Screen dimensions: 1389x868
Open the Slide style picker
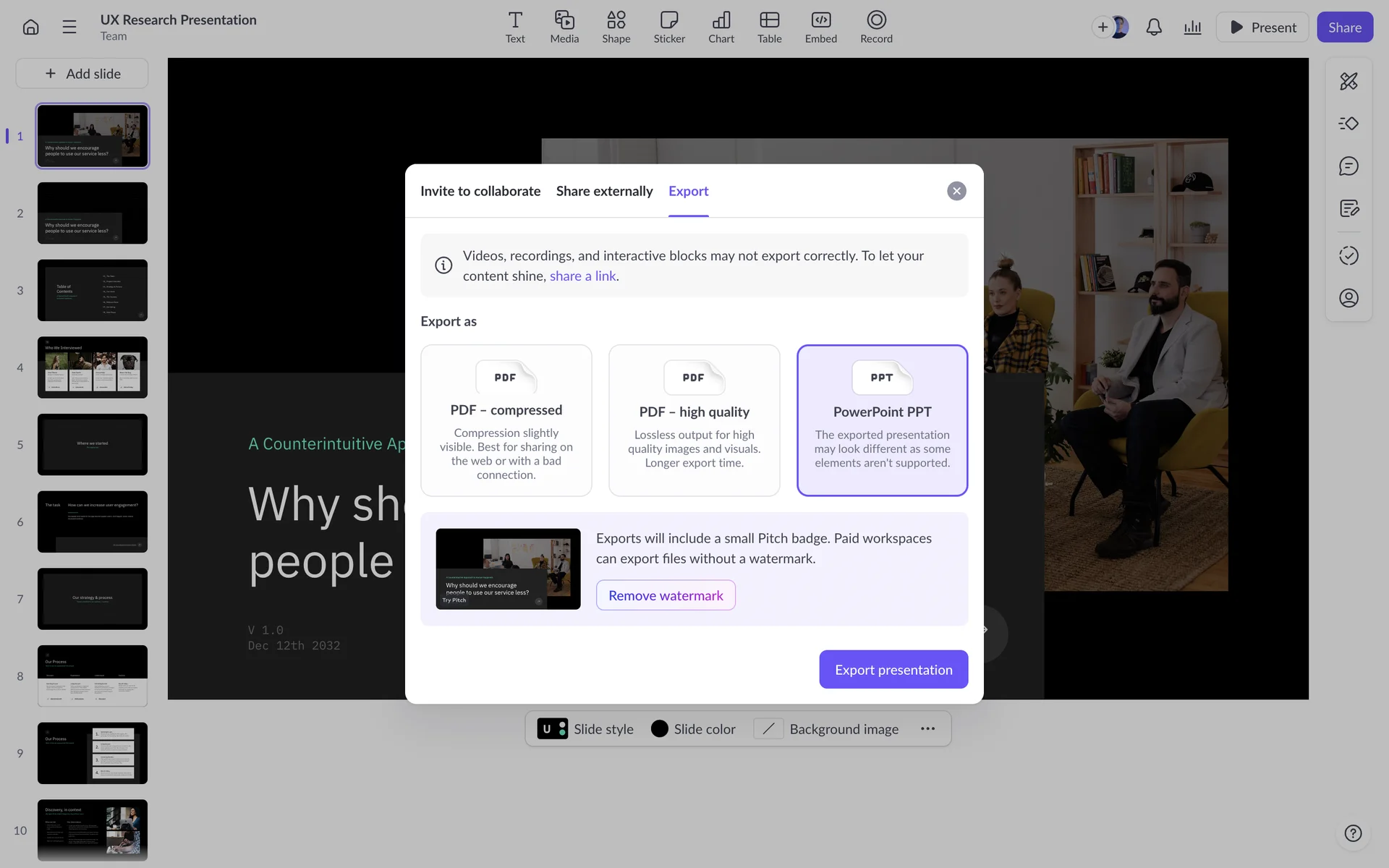(x=585, y=729)
